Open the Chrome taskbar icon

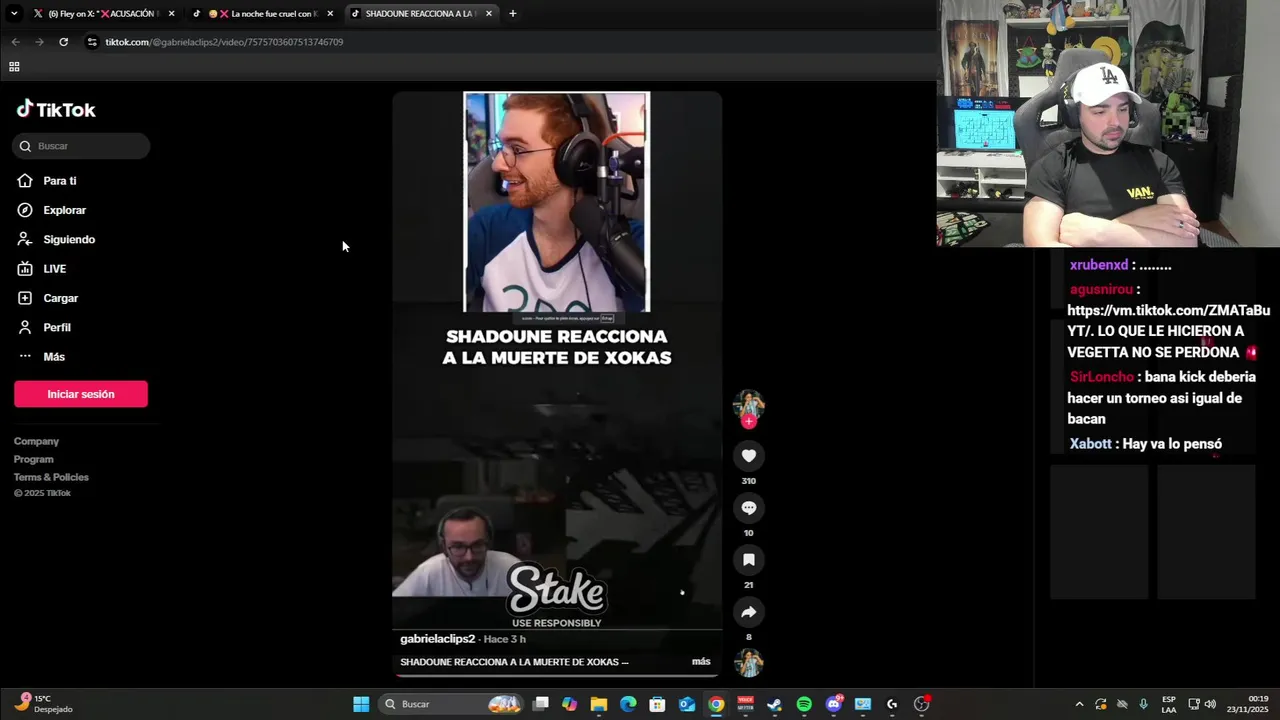pos(716,704)
